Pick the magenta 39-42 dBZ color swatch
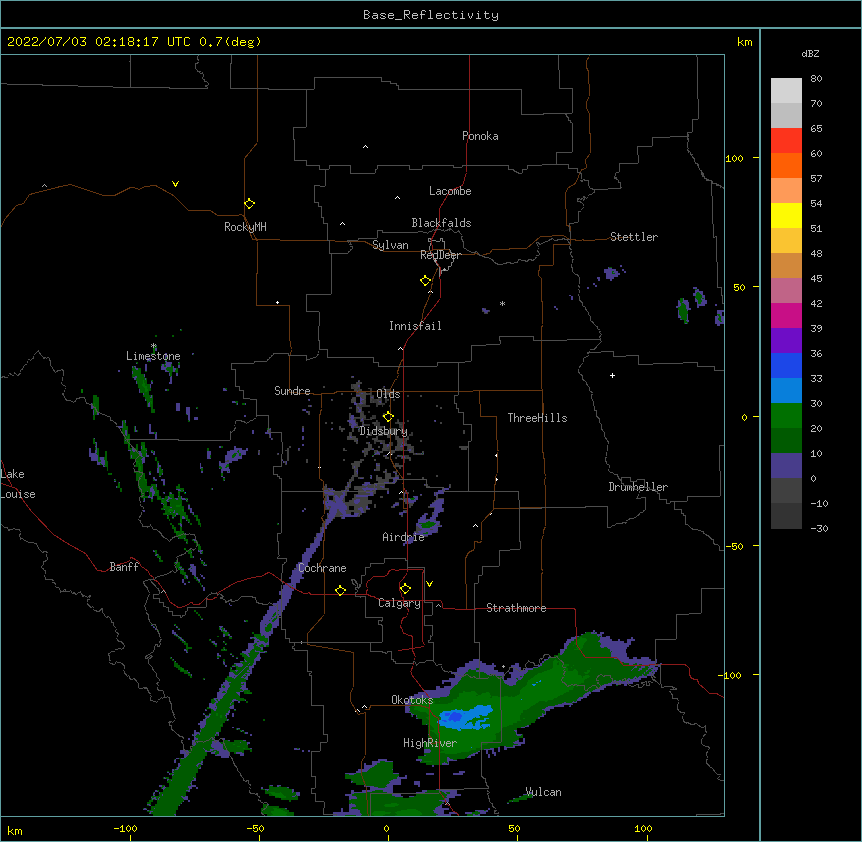 [x=786, y=315]
